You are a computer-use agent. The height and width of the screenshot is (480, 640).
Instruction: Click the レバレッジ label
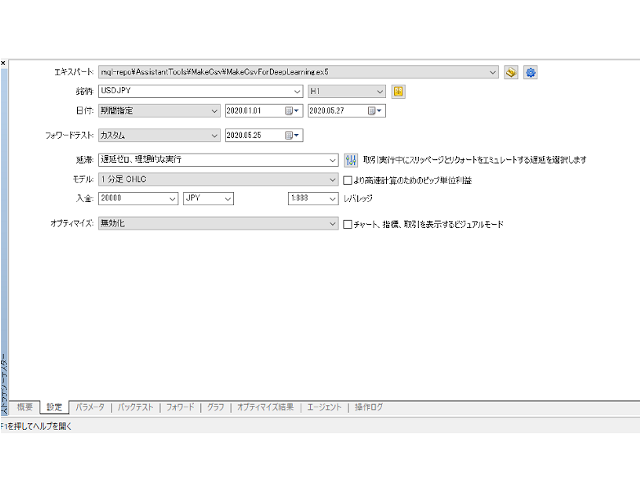pyautogui.click(x=358, y=198)
